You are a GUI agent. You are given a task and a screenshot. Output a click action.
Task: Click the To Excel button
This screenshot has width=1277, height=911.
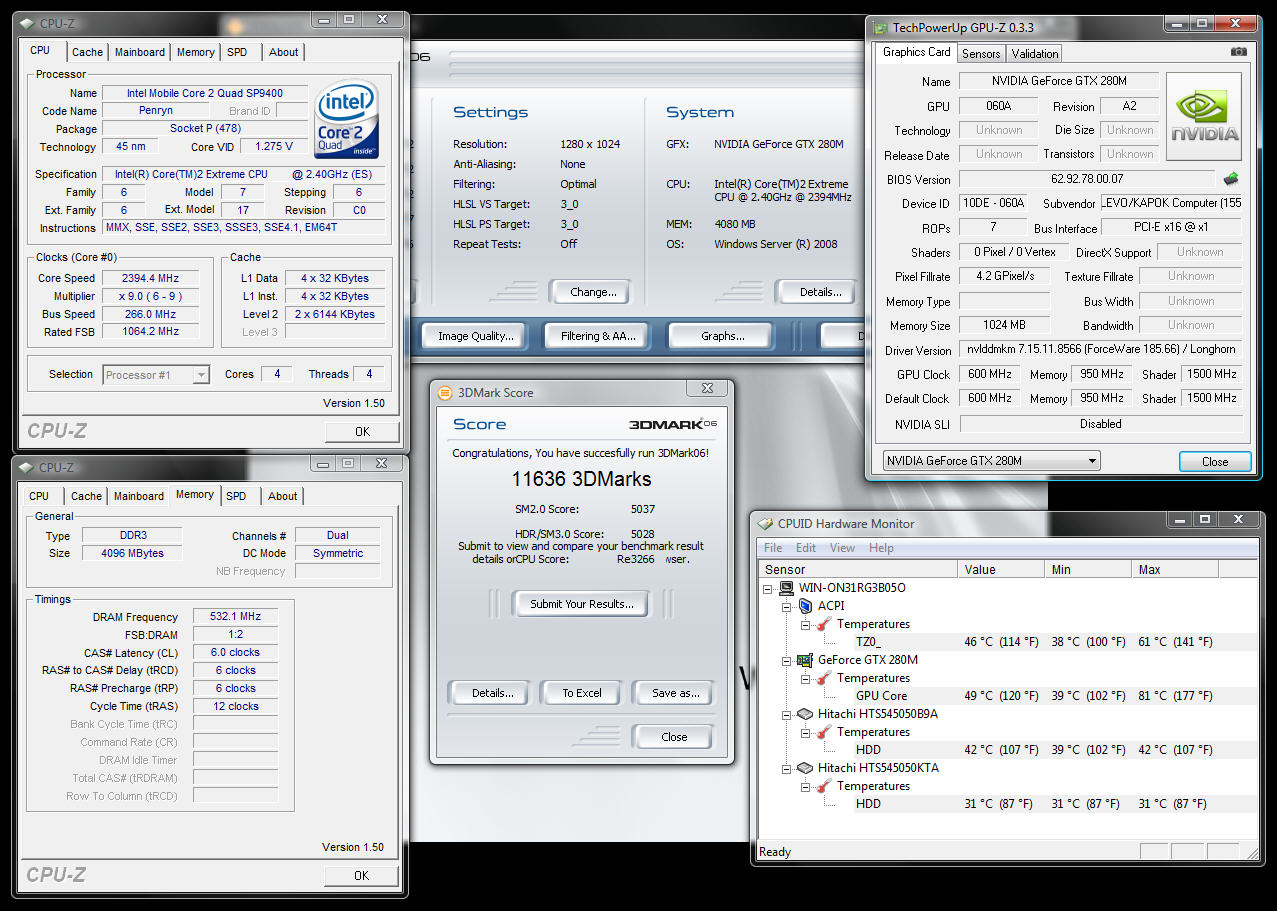[582, 693]
